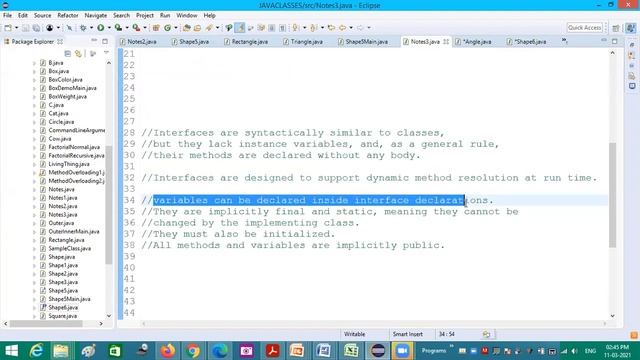Expand the Notes3.java tree node

(x=34, y=215)
